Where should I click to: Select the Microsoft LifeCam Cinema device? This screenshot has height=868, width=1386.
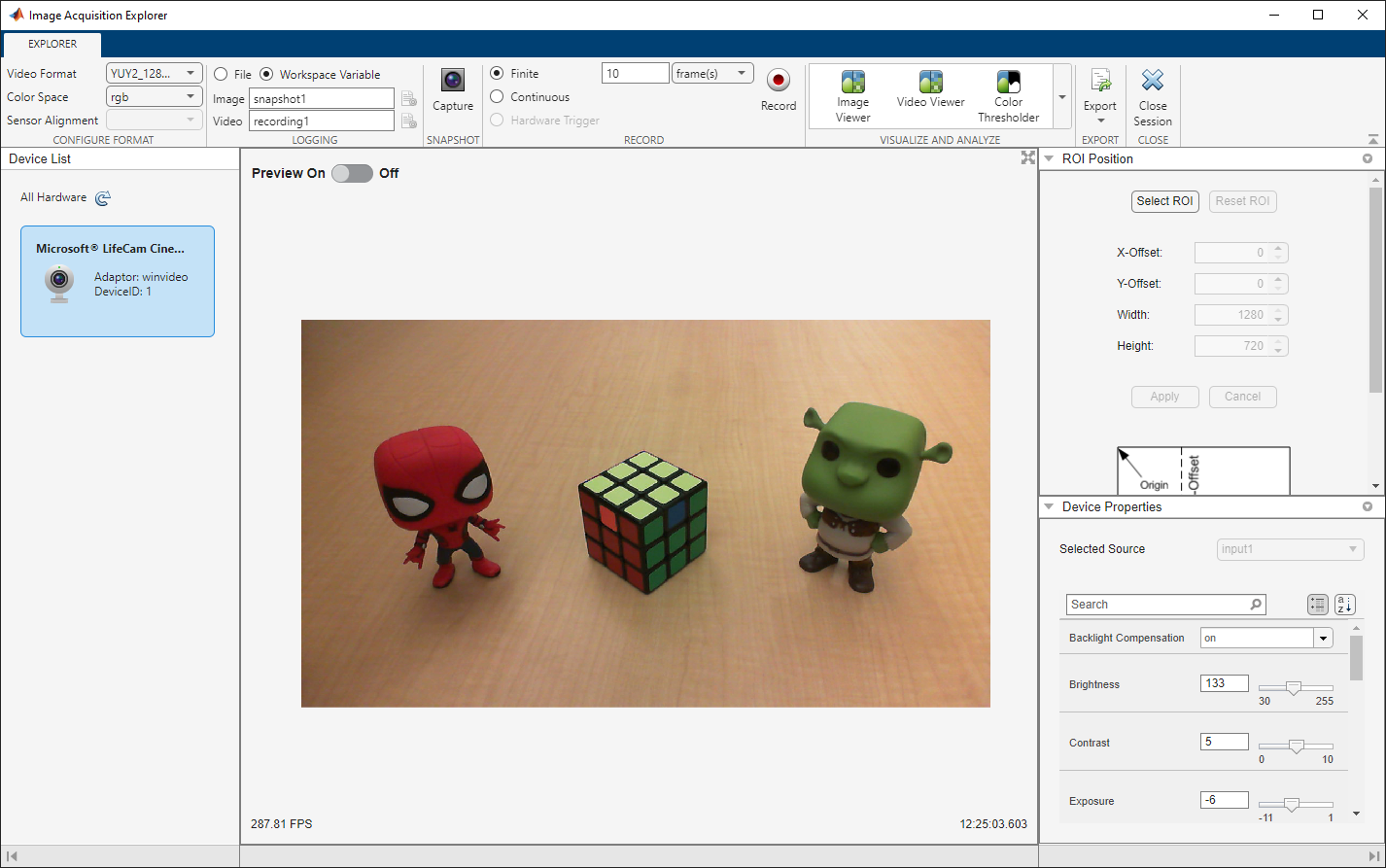(x=118, y=281)
